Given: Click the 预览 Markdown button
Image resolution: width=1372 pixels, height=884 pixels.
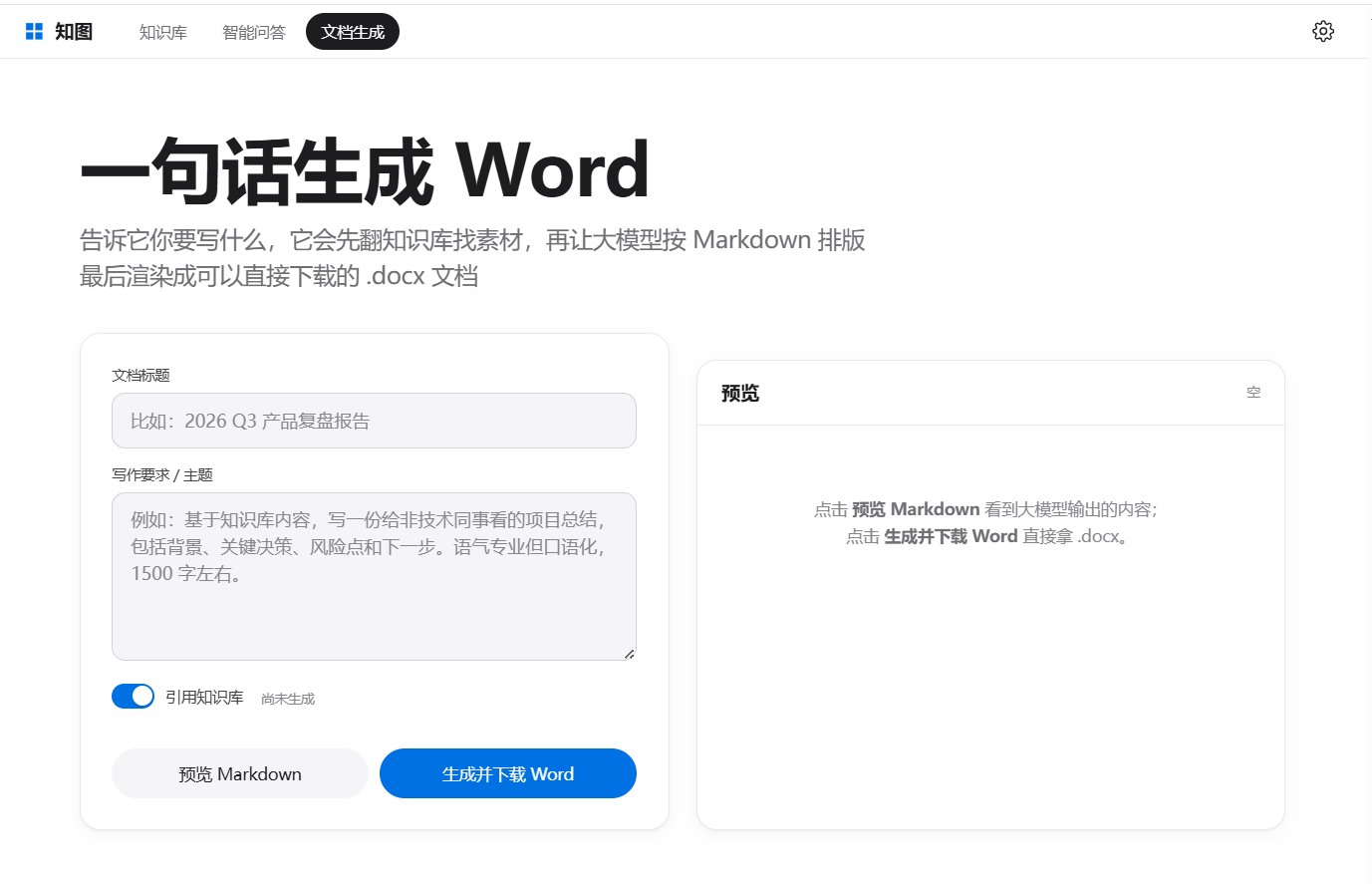Looking at the screenshot, I should [240, 773].
